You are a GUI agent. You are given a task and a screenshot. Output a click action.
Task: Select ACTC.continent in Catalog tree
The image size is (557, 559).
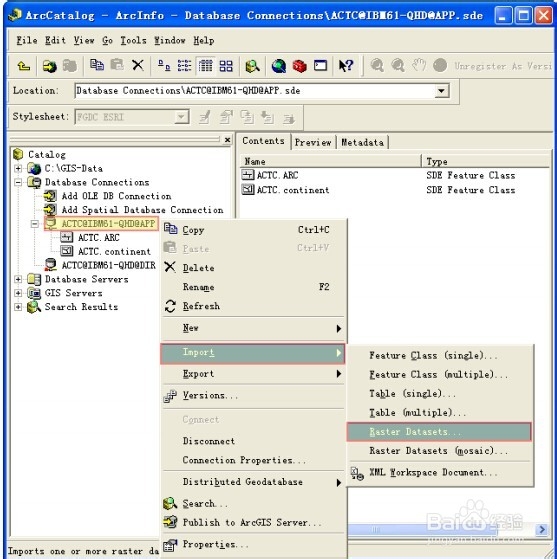114,251
